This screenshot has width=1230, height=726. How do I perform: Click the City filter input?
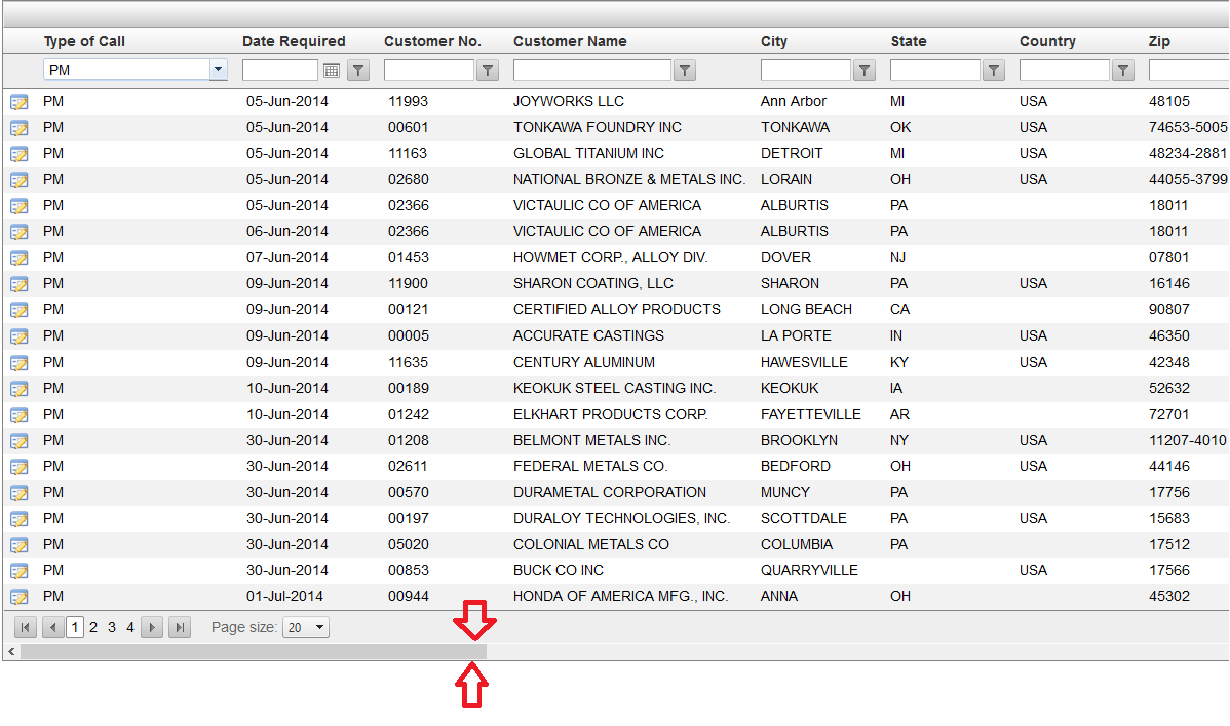coord(806,70)
